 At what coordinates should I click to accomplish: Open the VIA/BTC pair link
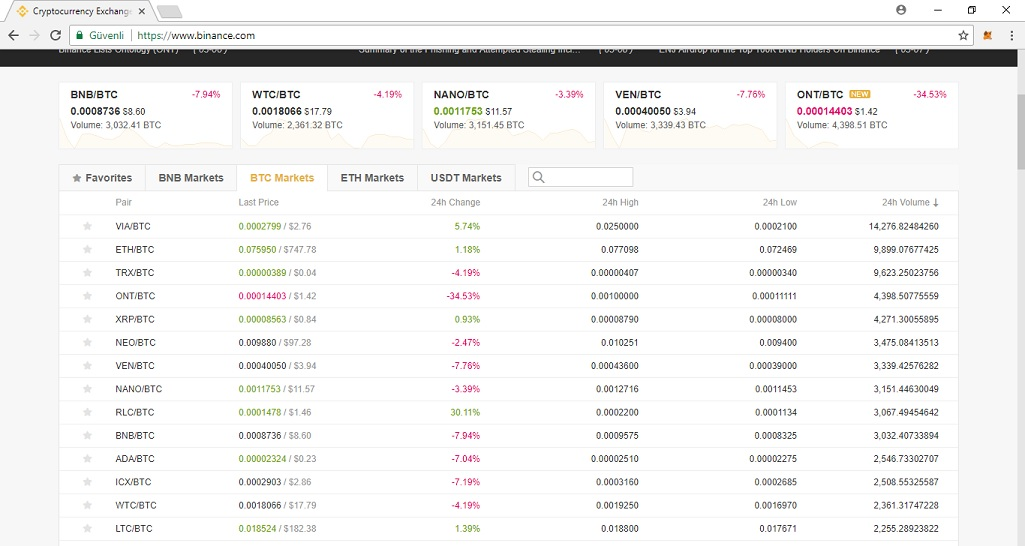click(x=133, y=226)
